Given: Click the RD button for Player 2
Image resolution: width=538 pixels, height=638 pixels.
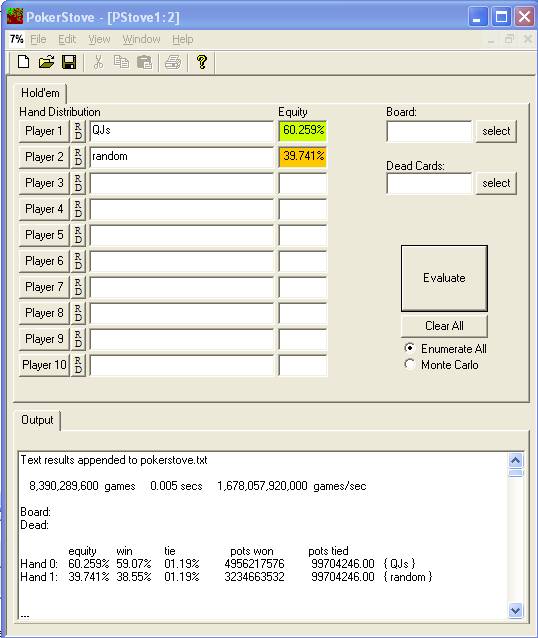Looking at the screenshot, I should click(78, 157).
